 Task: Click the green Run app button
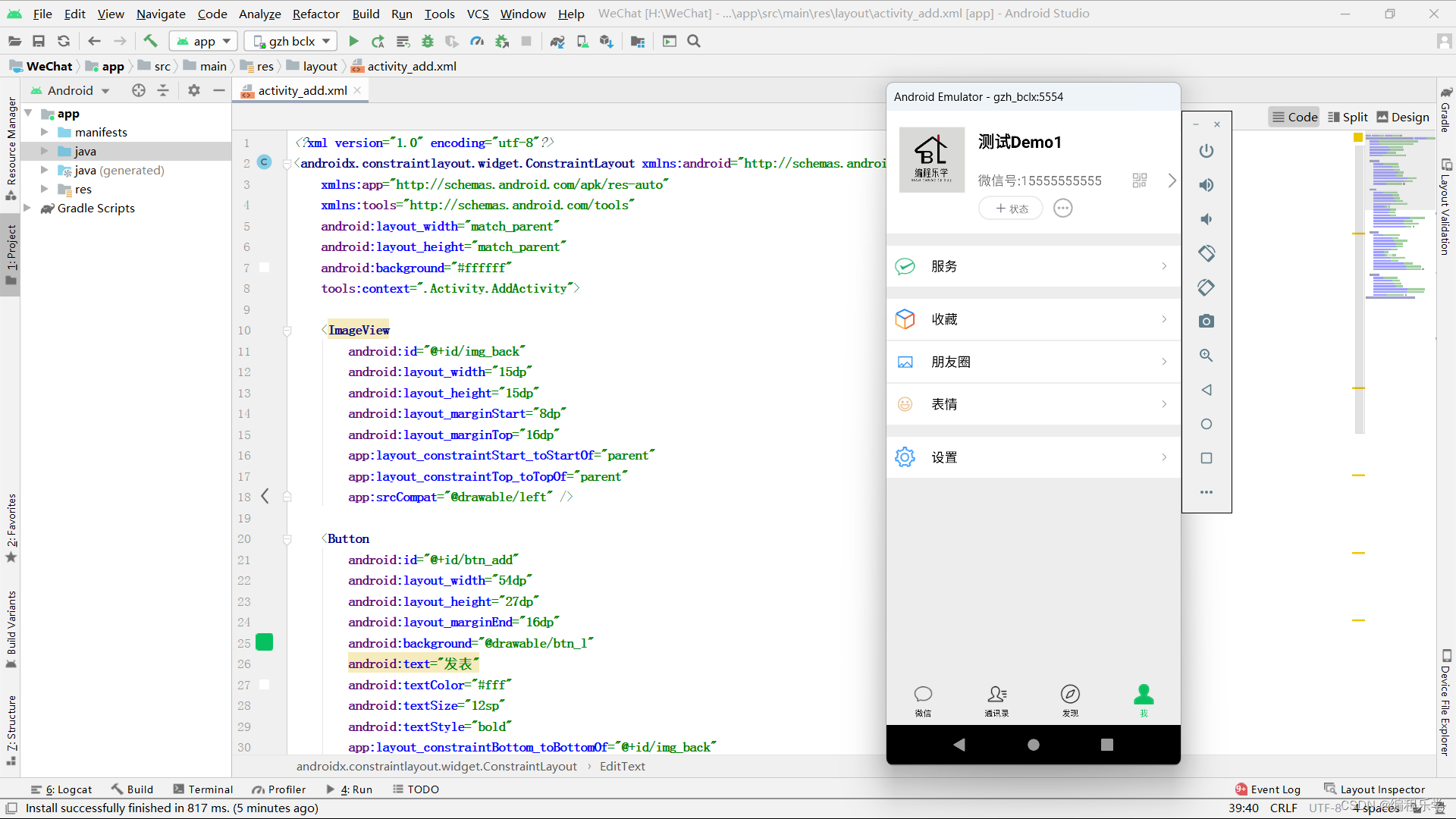[353, 41]
